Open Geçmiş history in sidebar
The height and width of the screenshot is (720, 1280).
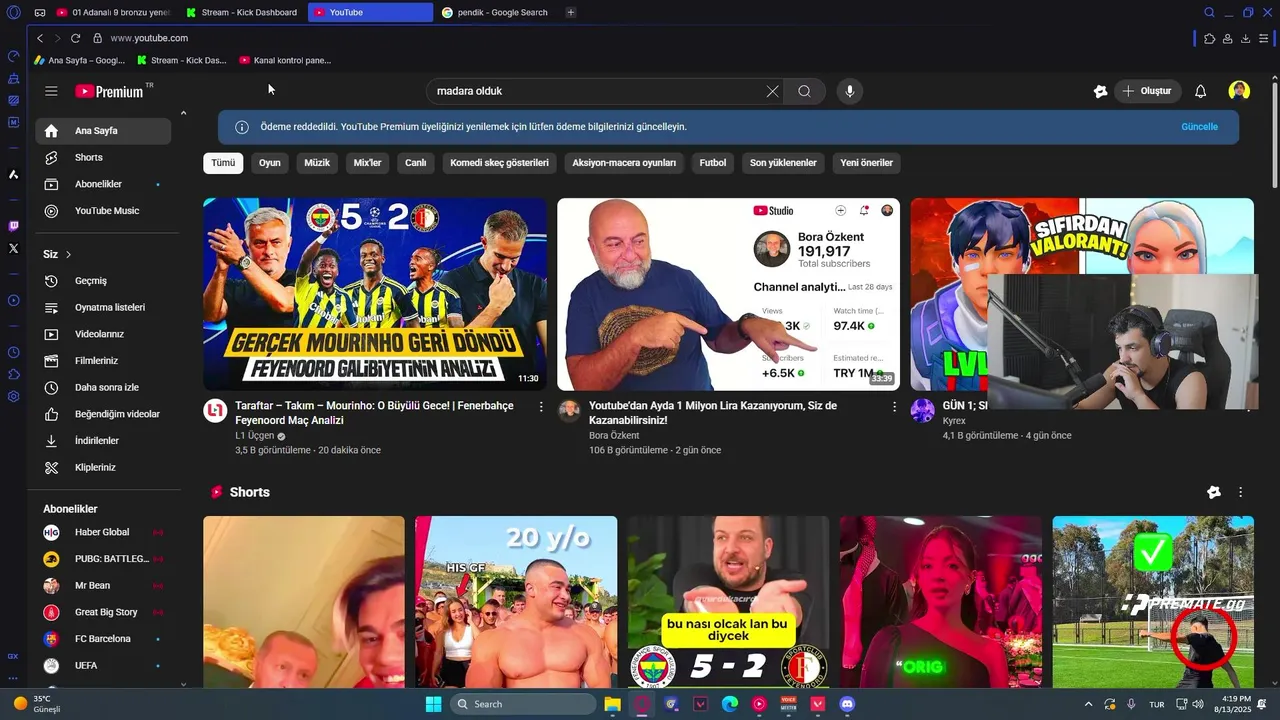pyautogui.click(x=103, y=281)
